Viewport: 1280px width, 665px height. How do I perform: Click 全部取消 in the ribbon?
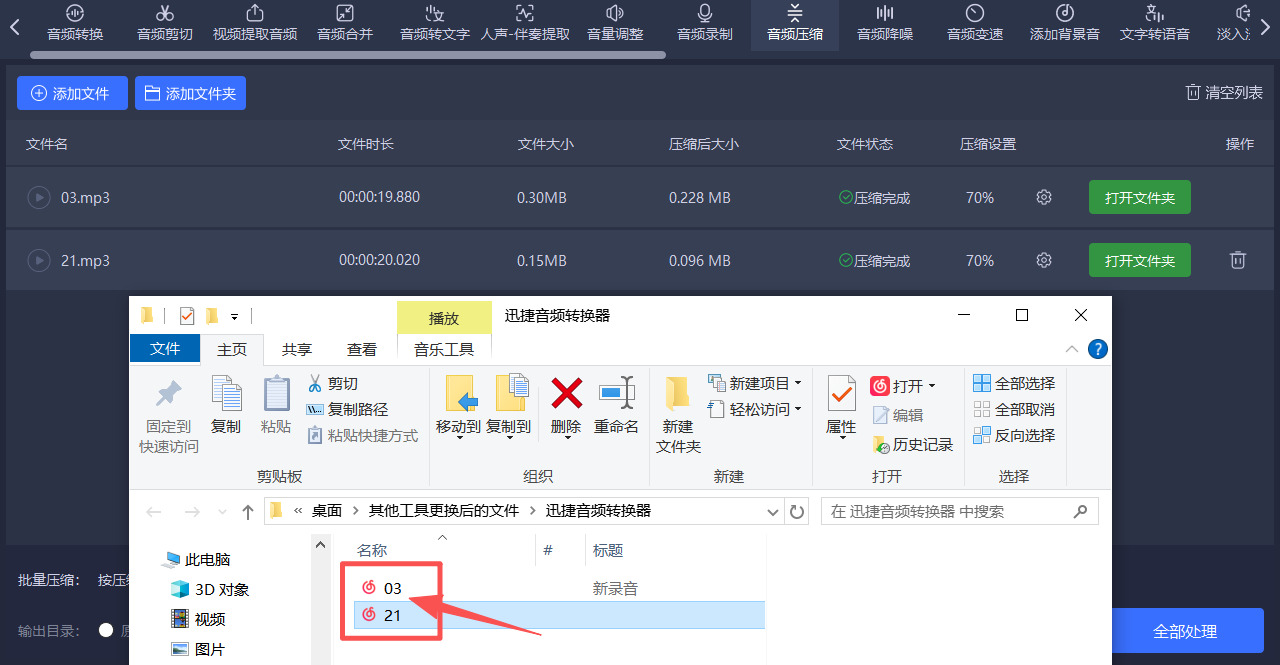coord(1014,409)
